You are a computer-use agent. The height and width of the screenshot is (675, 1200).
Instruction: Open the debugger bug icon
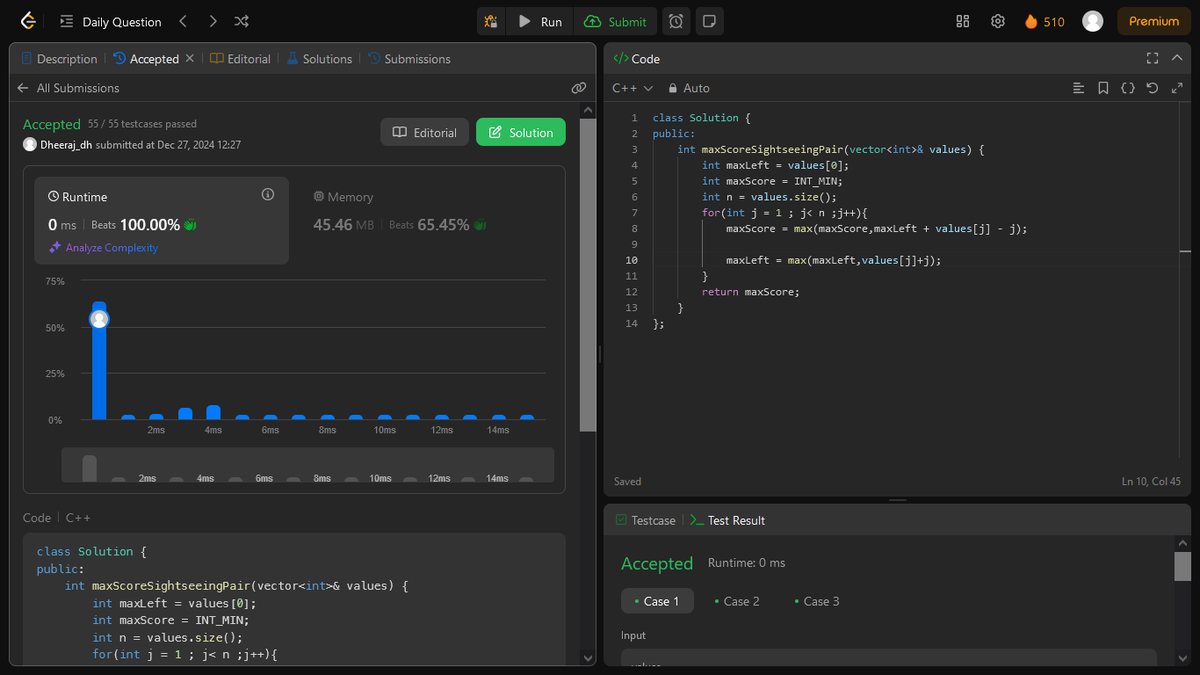(490, 21)
